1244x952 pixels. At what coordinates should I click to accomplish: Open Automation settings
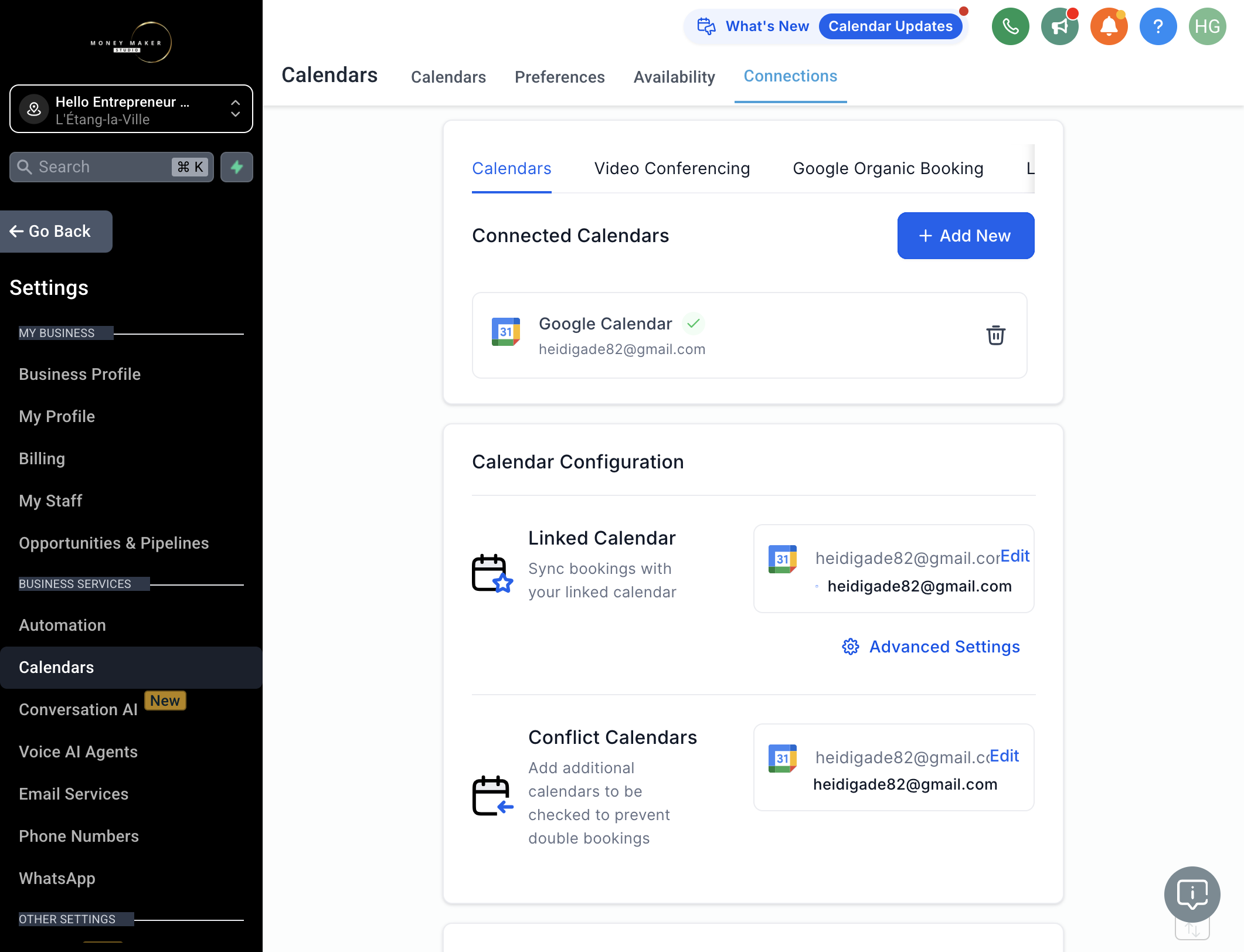(x=63, y=625)
